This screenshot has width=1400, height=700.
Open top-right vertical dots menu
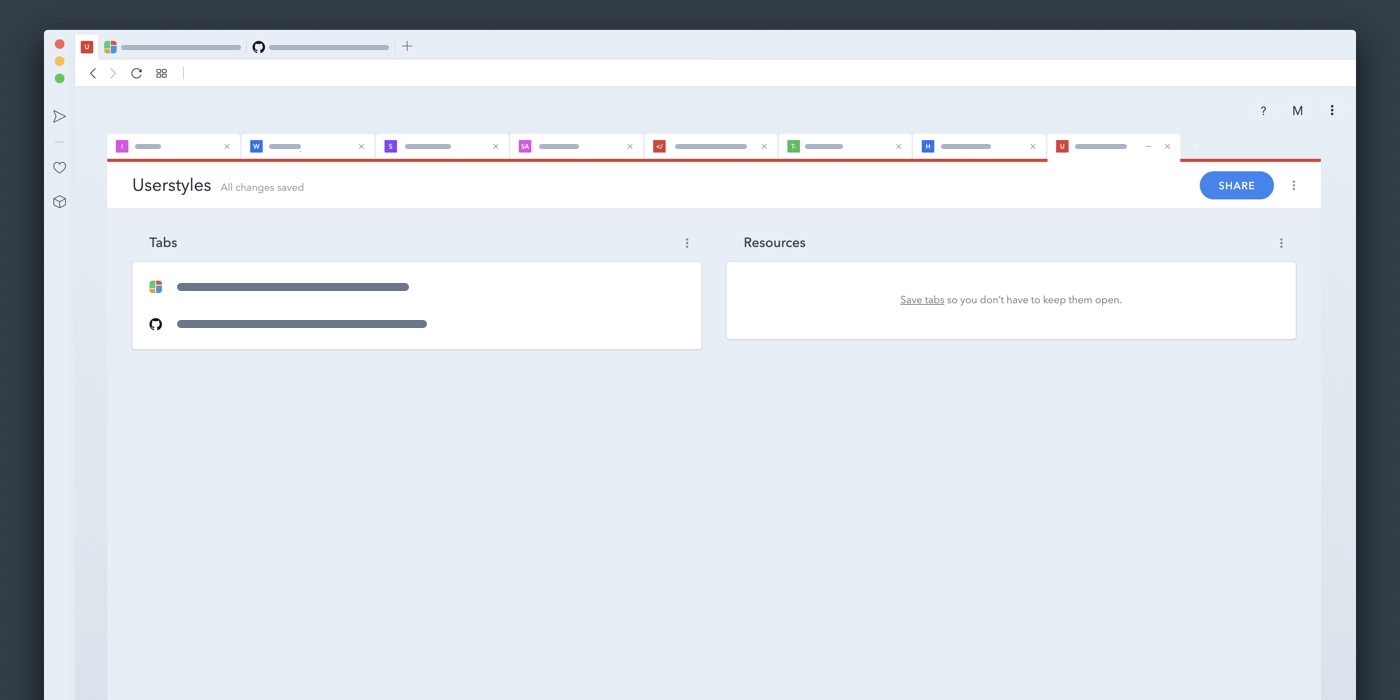(1332, 111)
